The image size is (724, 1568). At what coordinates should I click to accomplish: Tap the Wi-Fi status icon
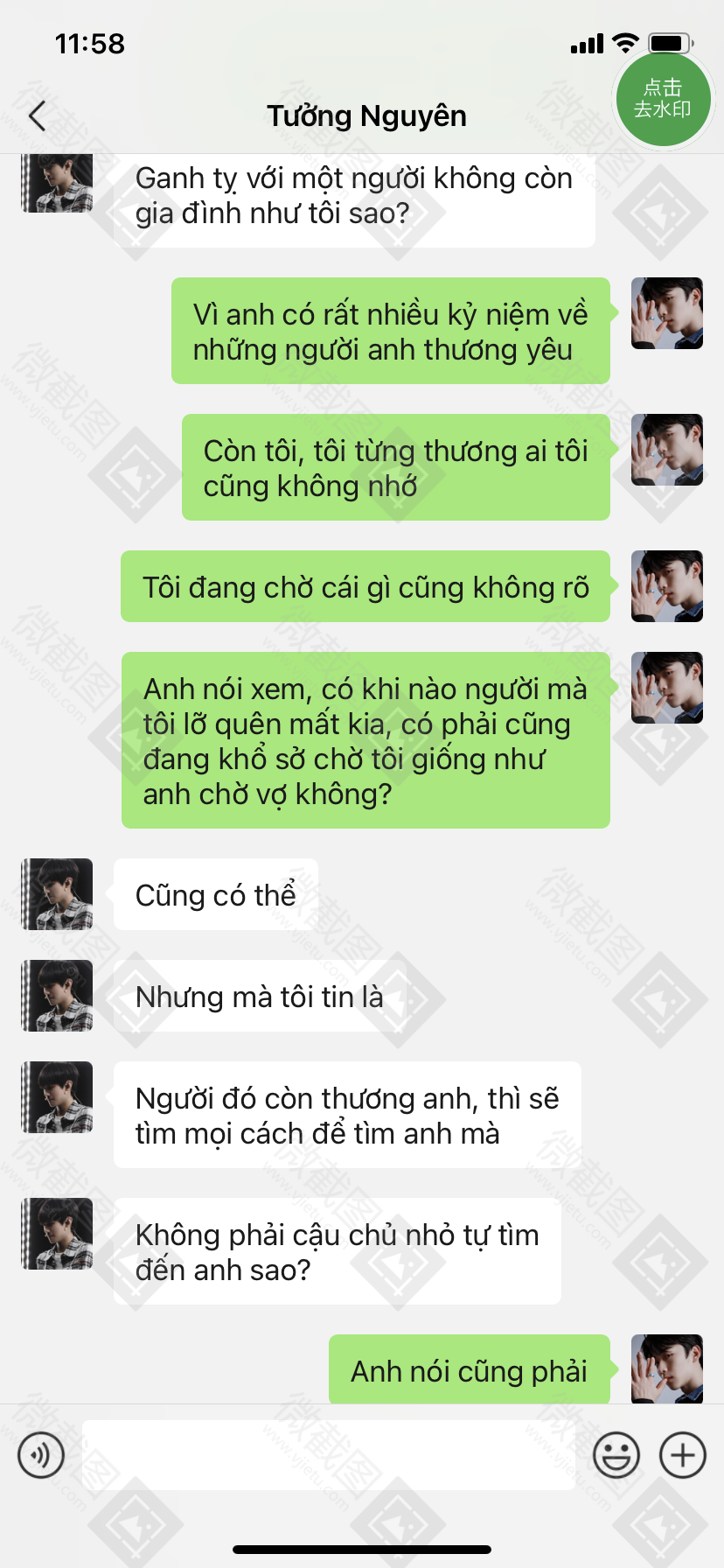coord(625,43)
